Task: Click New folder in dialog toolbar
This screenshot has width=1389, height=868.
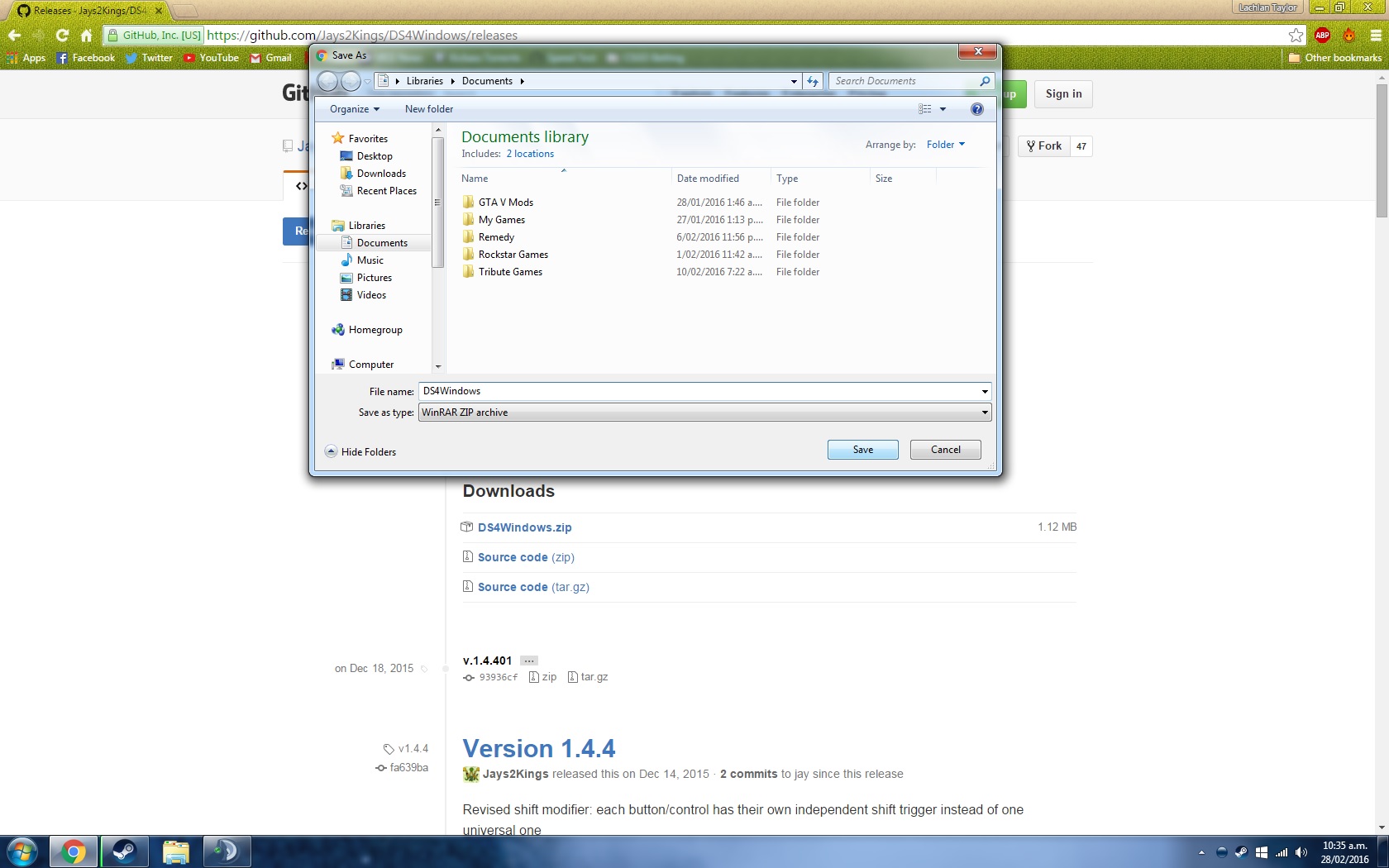Action: [429, 109]
